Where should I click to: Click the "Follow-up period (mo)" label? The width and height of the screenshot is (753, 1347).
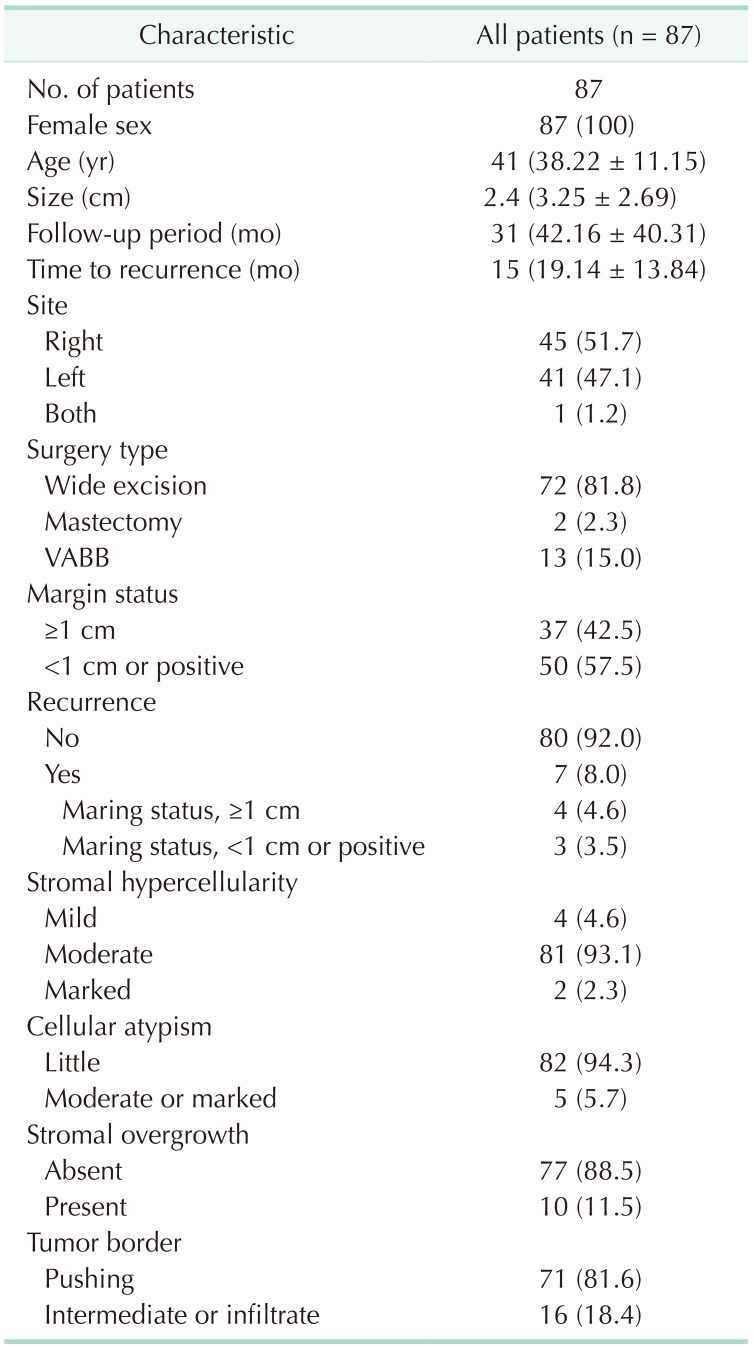154,235
